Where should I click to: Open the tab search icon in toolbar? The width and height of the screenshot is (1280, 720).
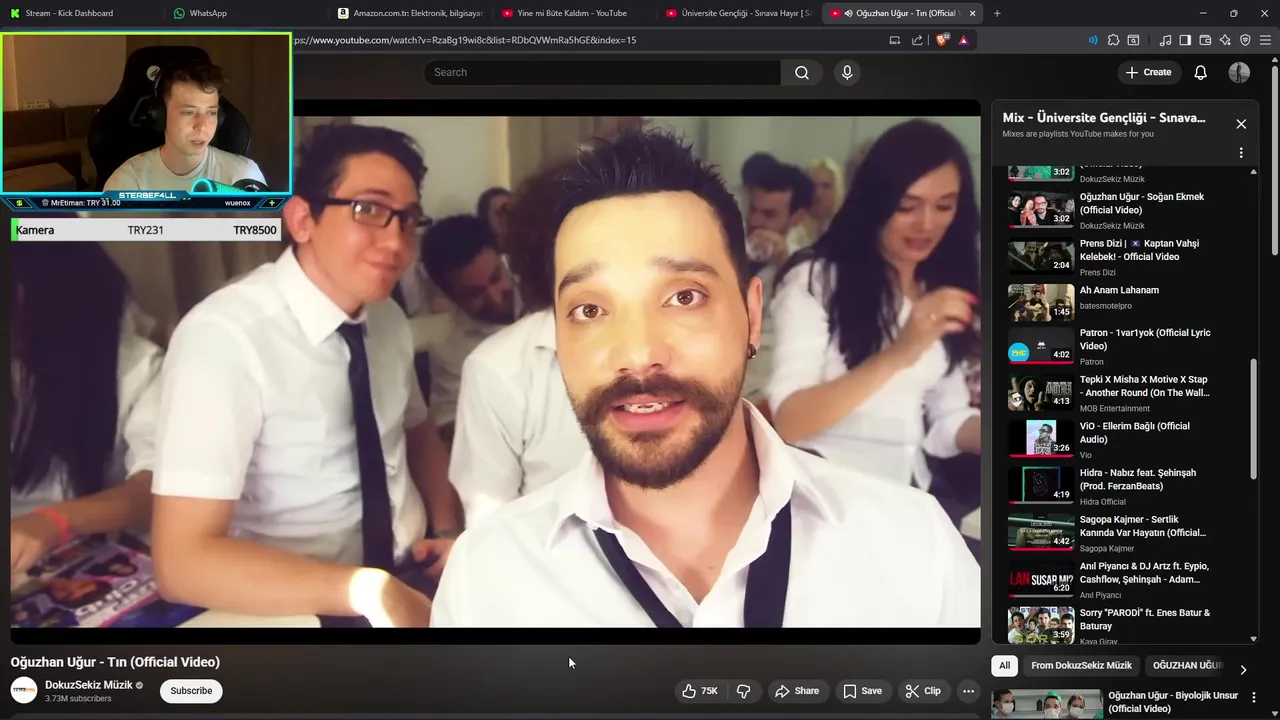click(x=1133, y=40)
